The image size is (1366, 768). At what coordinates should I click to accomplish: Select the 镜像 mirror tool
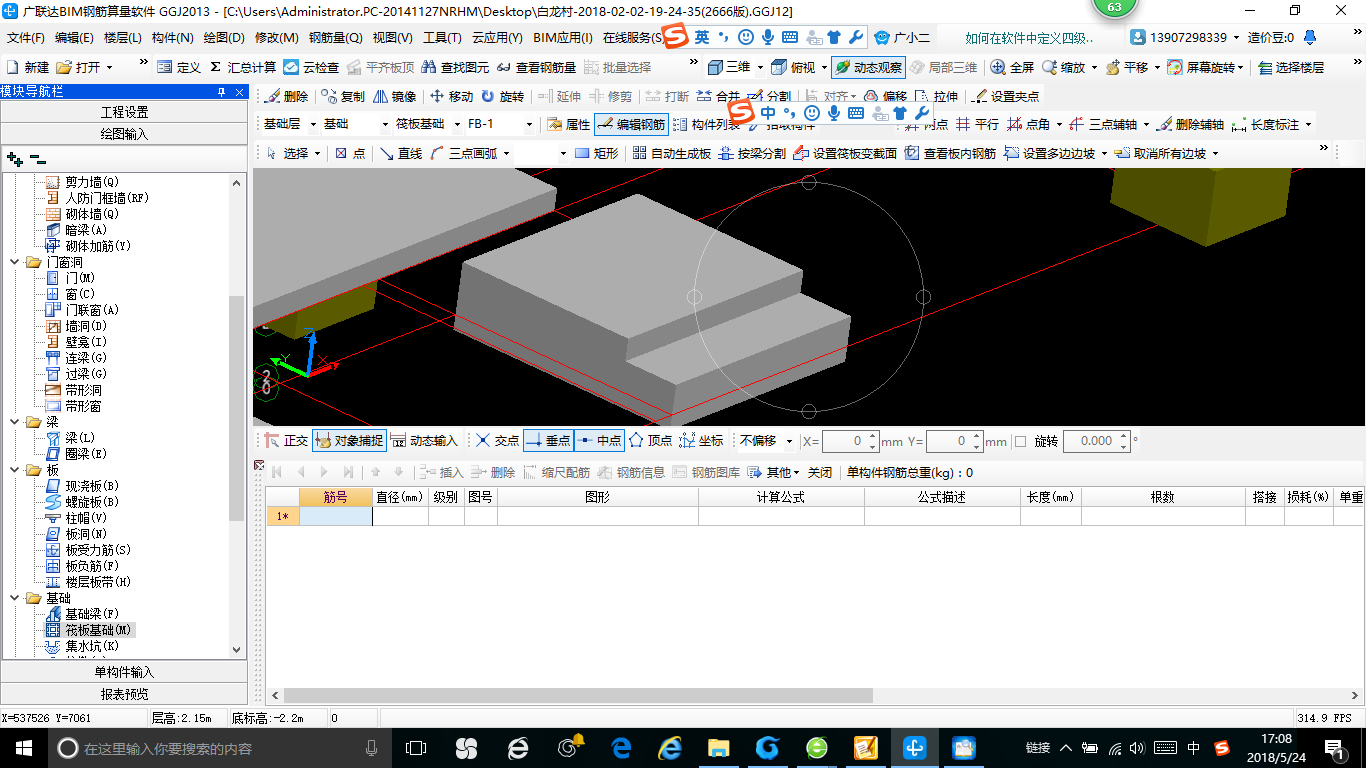pos(394,97)
